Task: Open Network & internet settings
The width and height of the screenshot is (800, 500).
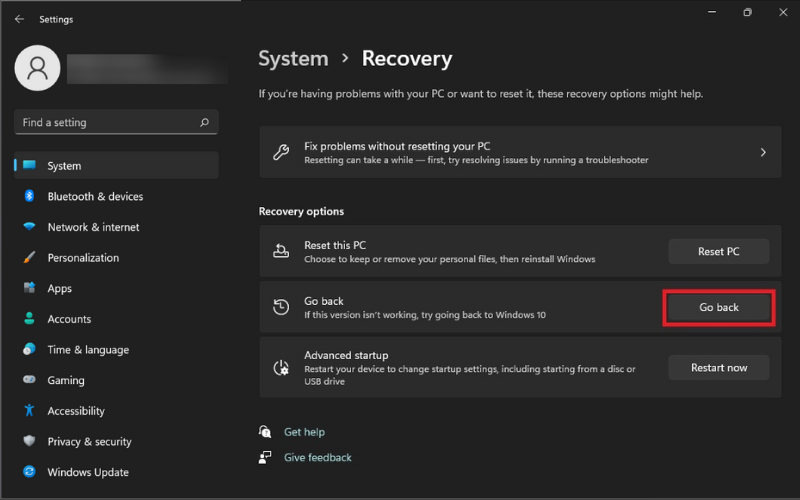Action: tap(116, 227)
